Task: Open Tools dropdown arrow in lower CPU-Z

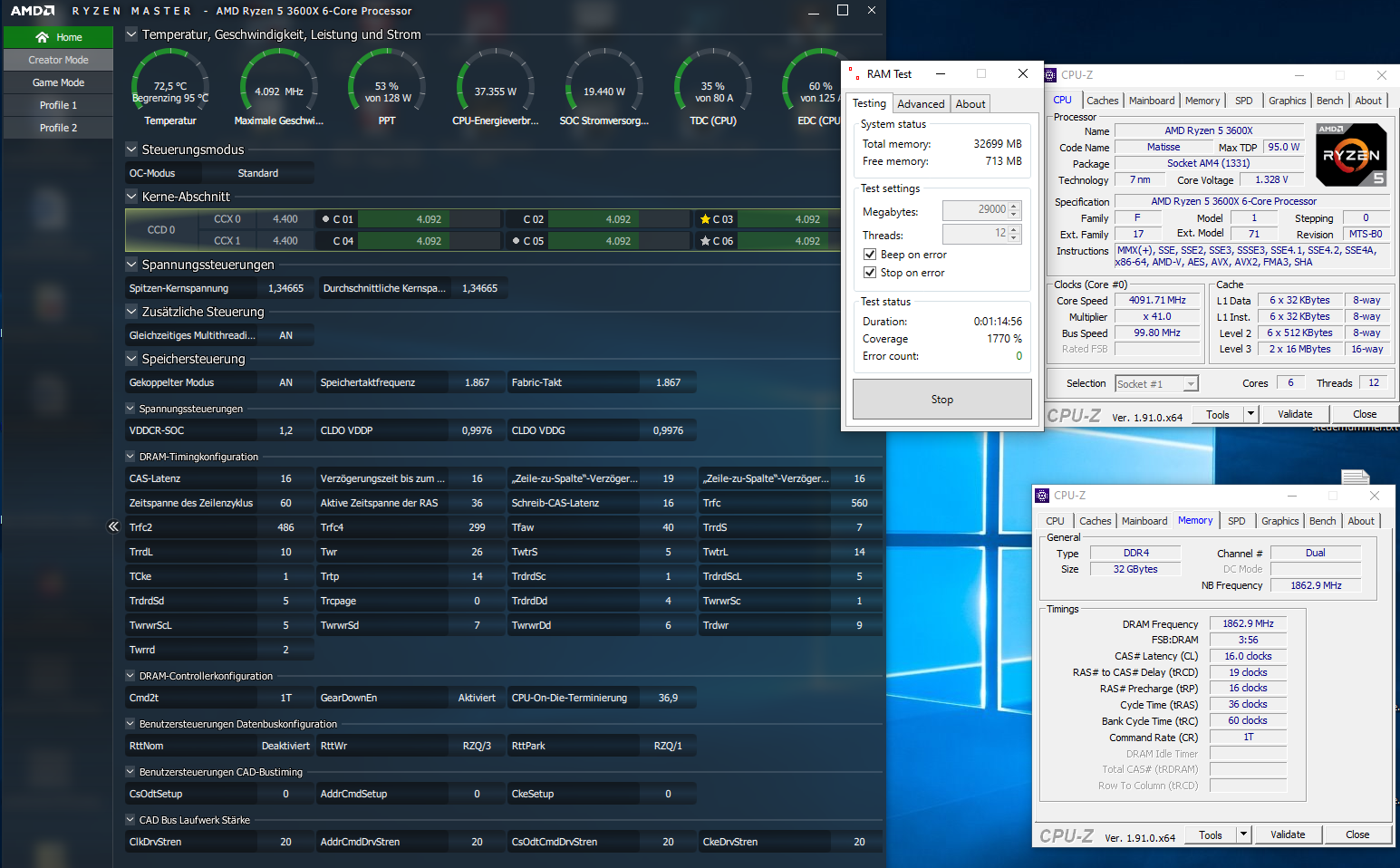Action: pos(1243,834)
